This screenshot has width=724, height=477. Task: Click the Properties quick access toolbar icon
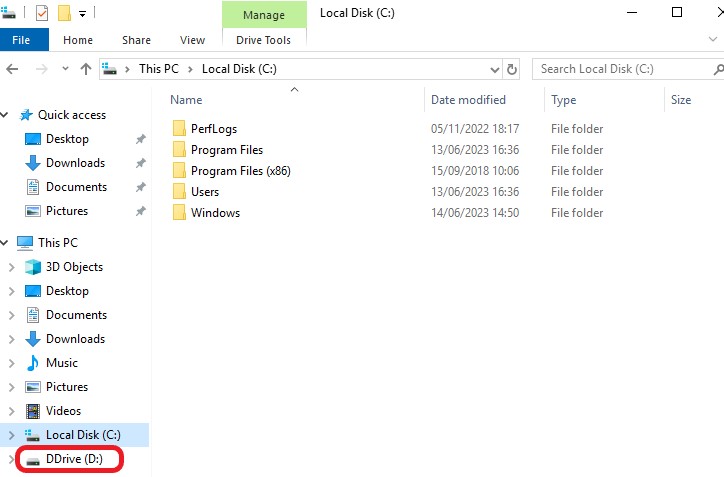pyautogui.click(x=41, y=13)
